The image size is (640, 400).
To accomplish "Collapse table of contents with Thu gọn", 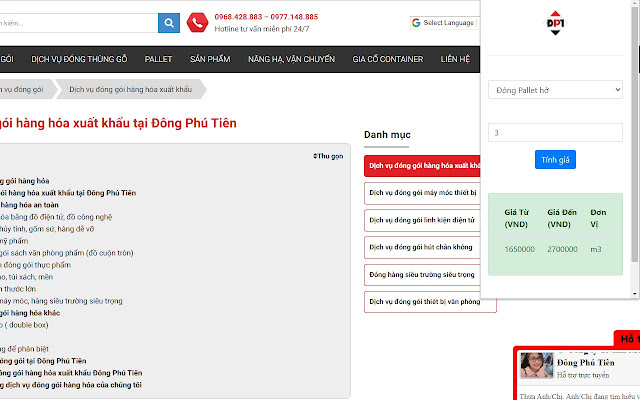I will pos(328,156).
